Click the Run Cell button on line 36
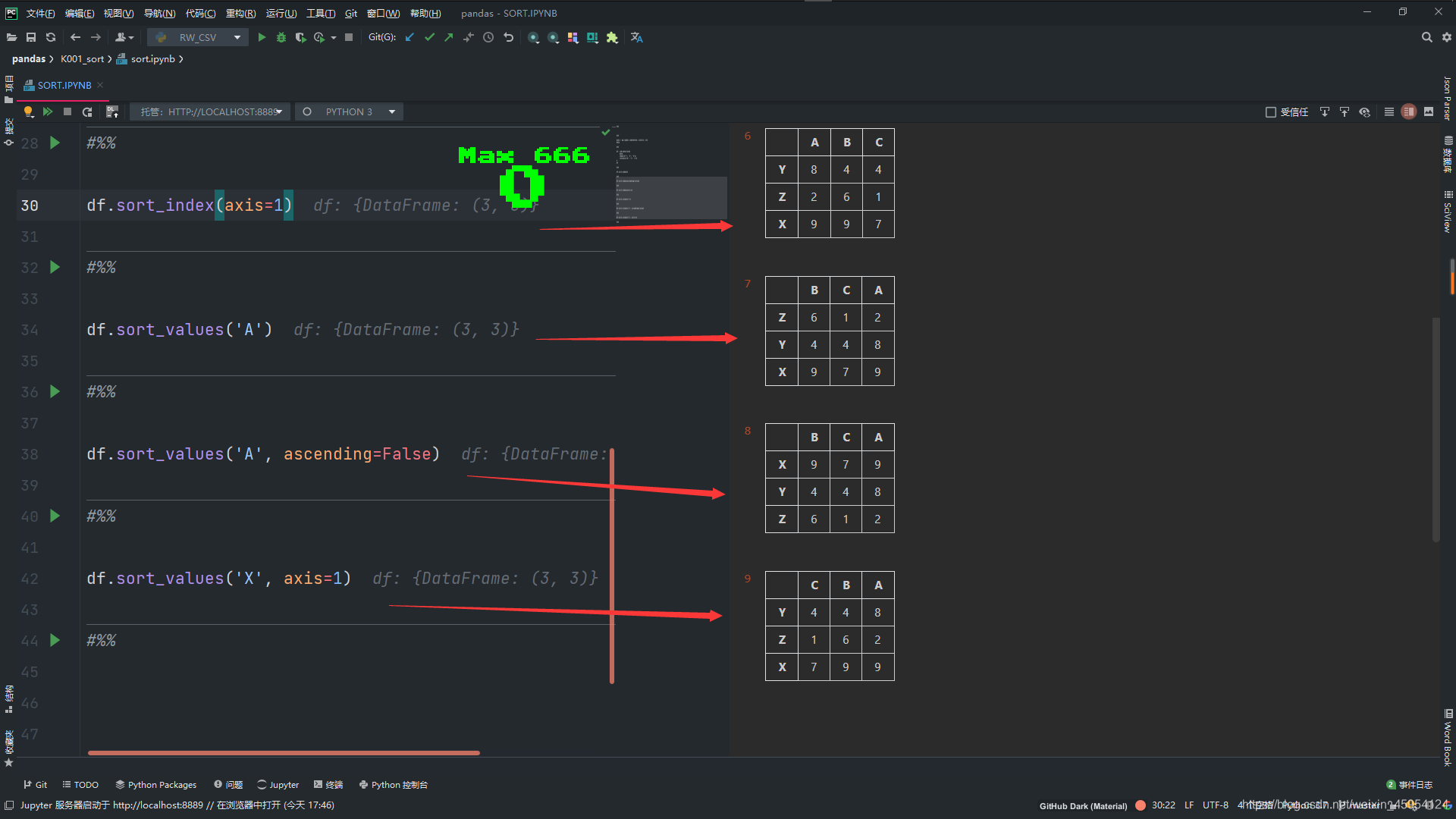The width and height of the screenshot is (1456, 819). click(x=57, y=391)
